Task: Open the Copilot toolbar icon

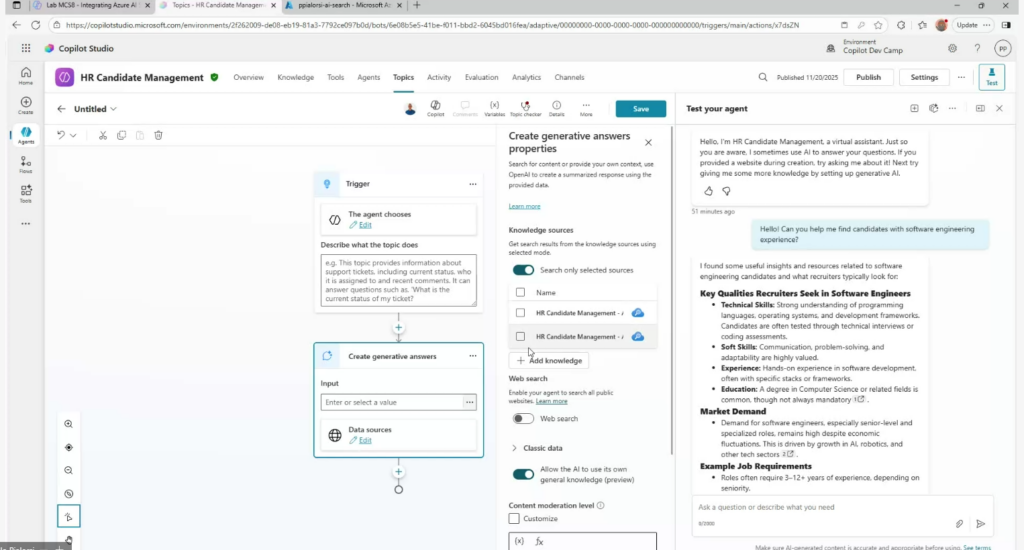Action: (x=436, y=108)
